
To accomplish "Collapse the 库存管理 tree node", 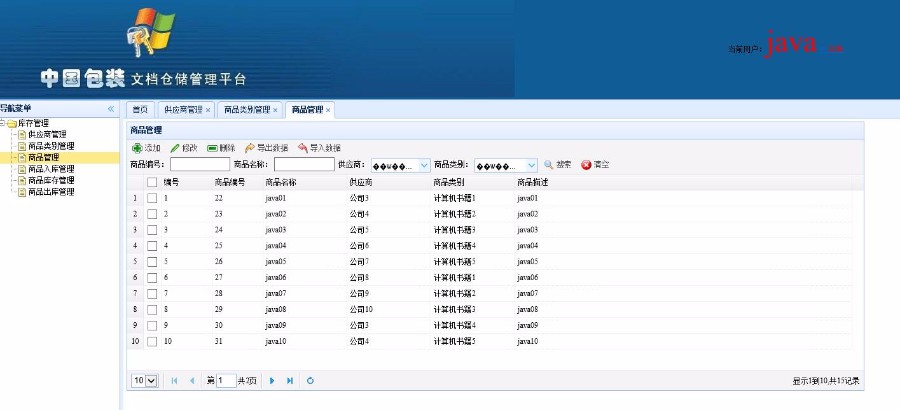I will (x=2, y=123).
